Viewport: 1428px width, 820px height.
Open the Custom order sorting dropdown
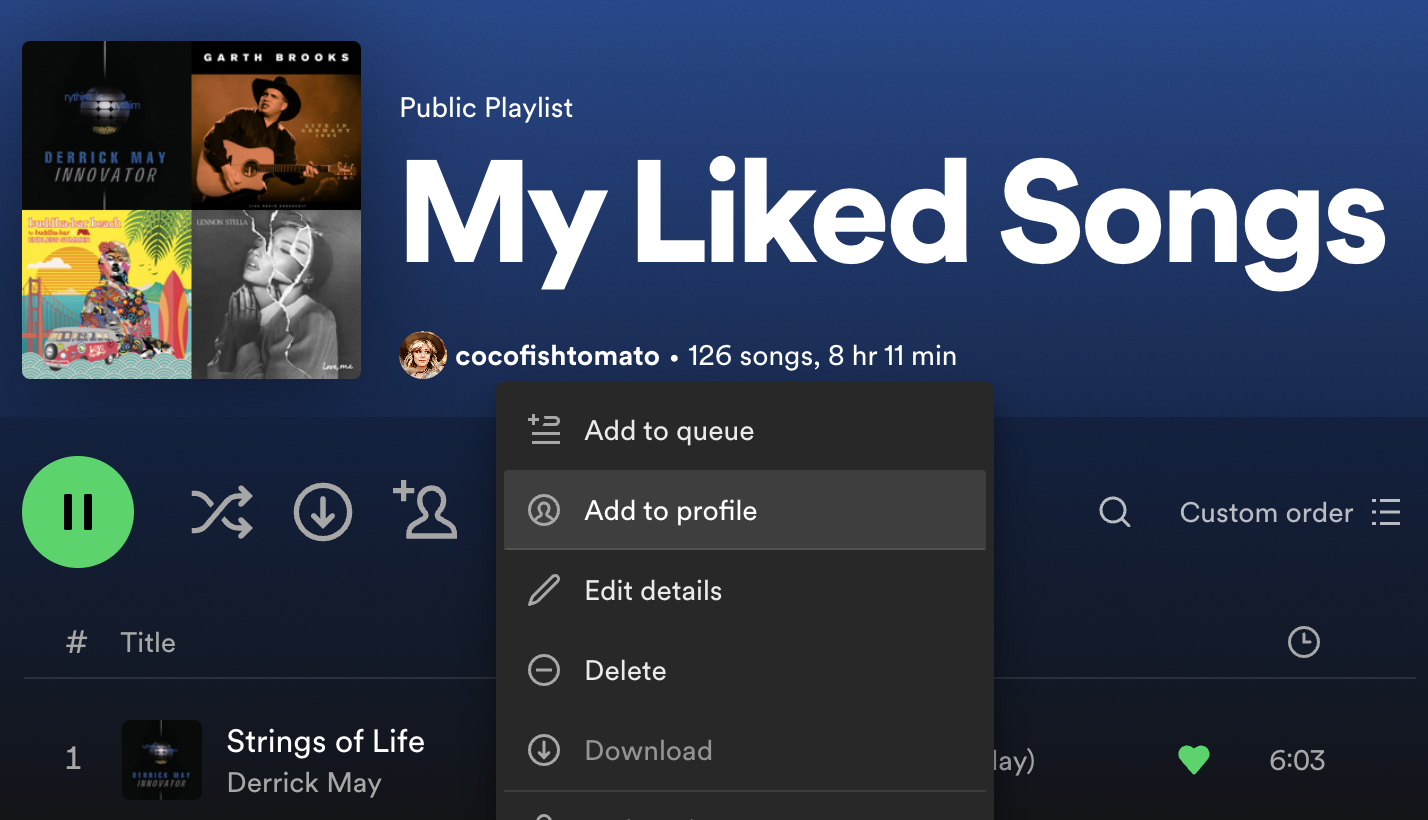point(1266,512)
